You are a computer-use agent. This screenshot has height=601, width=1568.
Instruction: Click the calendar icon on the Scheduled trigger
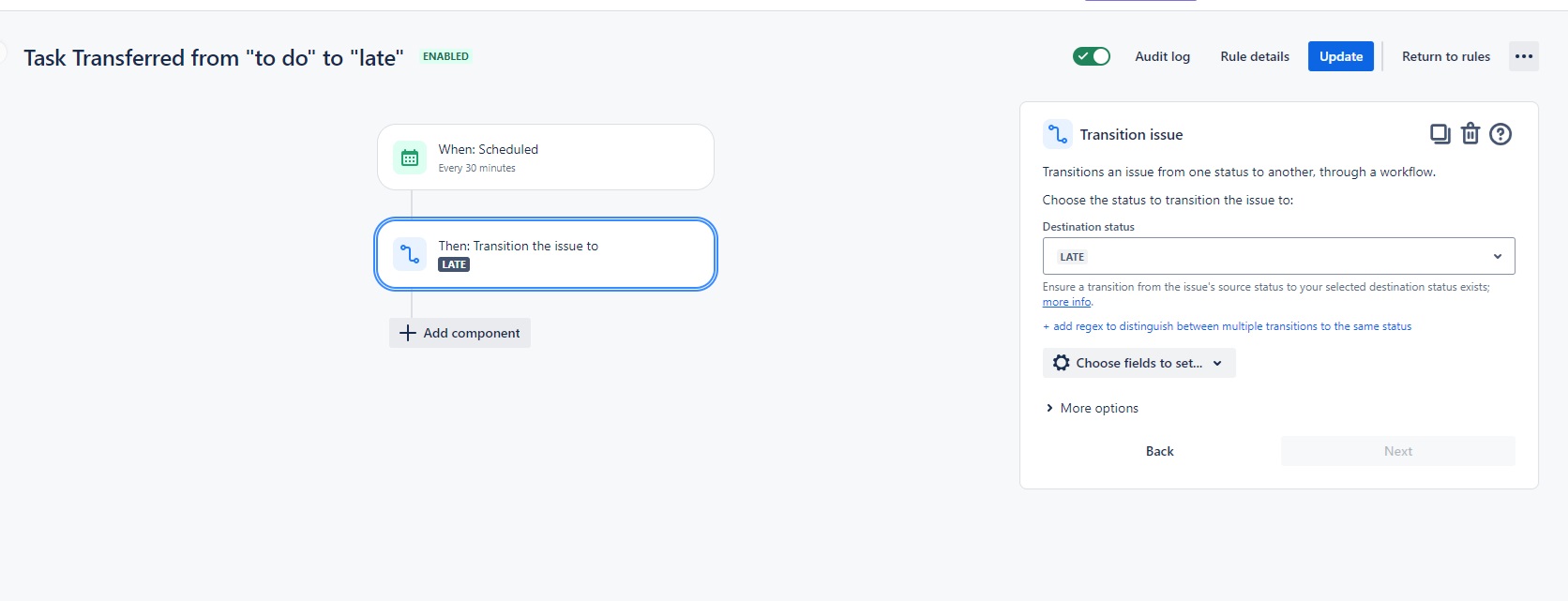pyautogui.click(x=410, y=158)
